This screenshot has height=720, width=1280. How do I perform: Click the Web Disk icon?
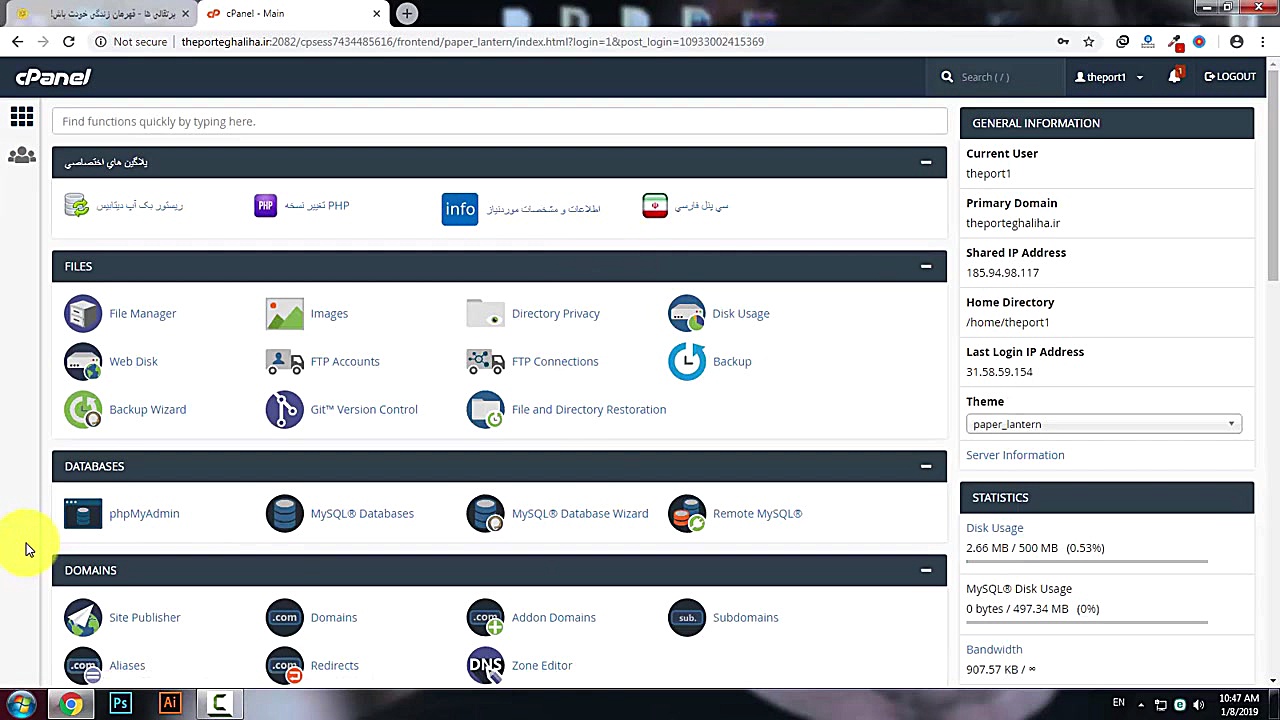pyautogui.click(x=83, y=362)
